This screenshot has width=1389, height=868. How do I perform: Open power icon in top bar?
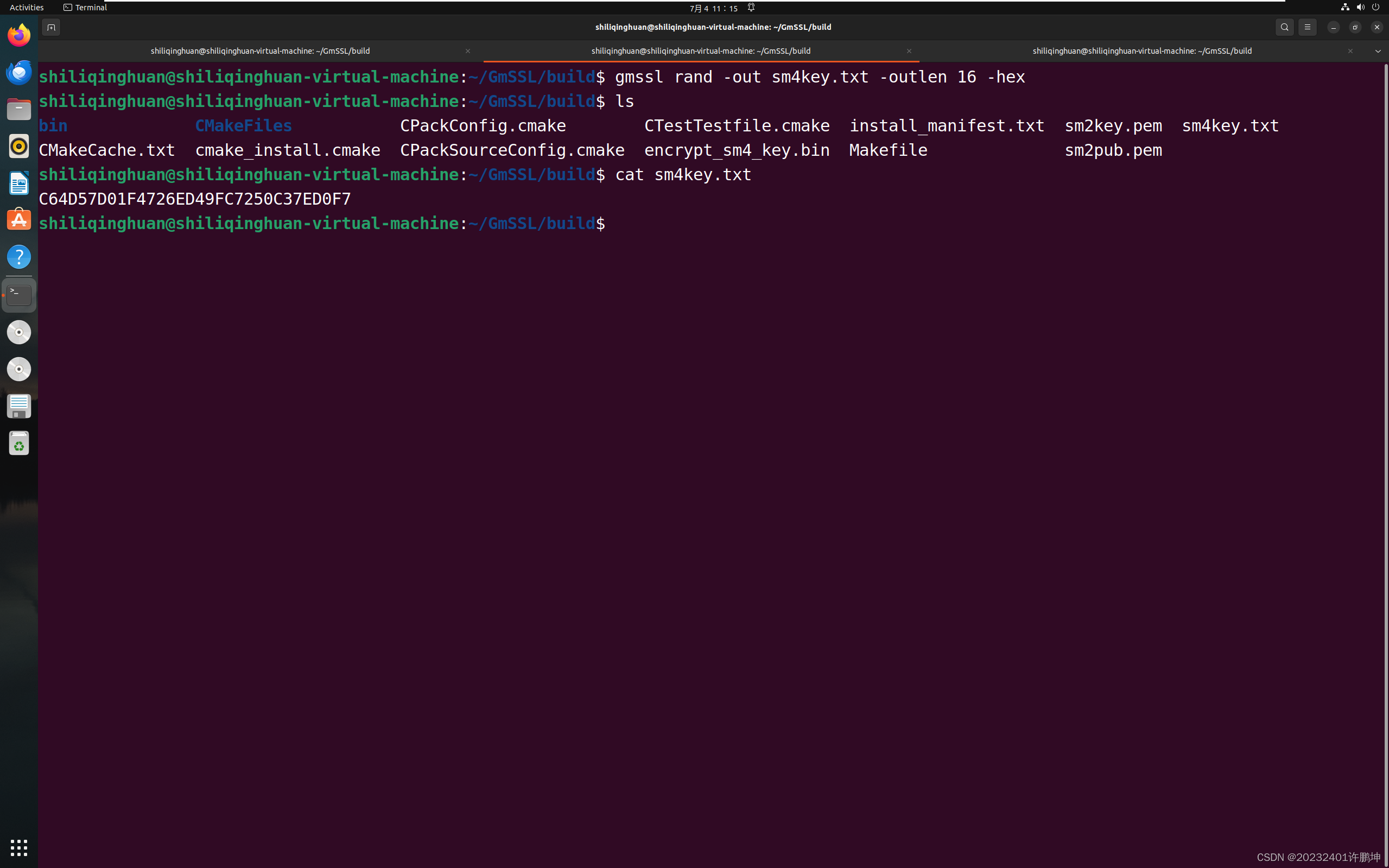pyautogui.click(x=1376, y=8)
